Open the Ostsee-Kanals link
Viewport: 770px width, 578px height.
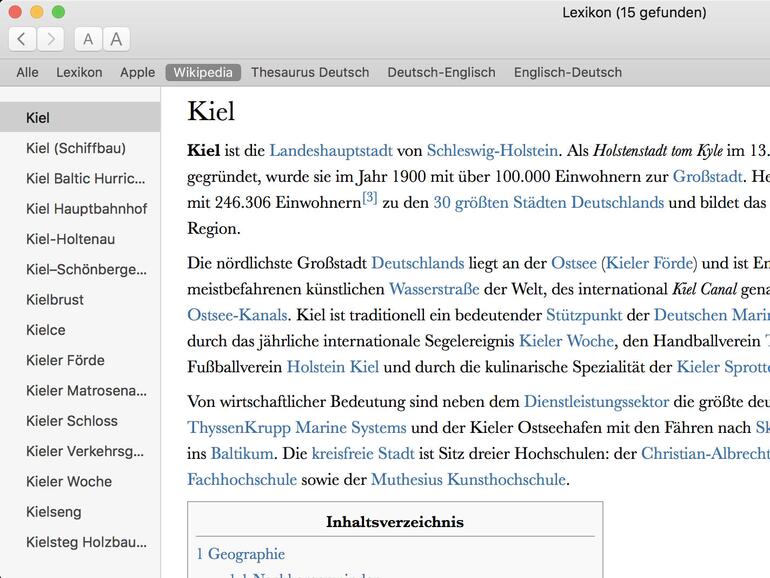pos(237,315)
